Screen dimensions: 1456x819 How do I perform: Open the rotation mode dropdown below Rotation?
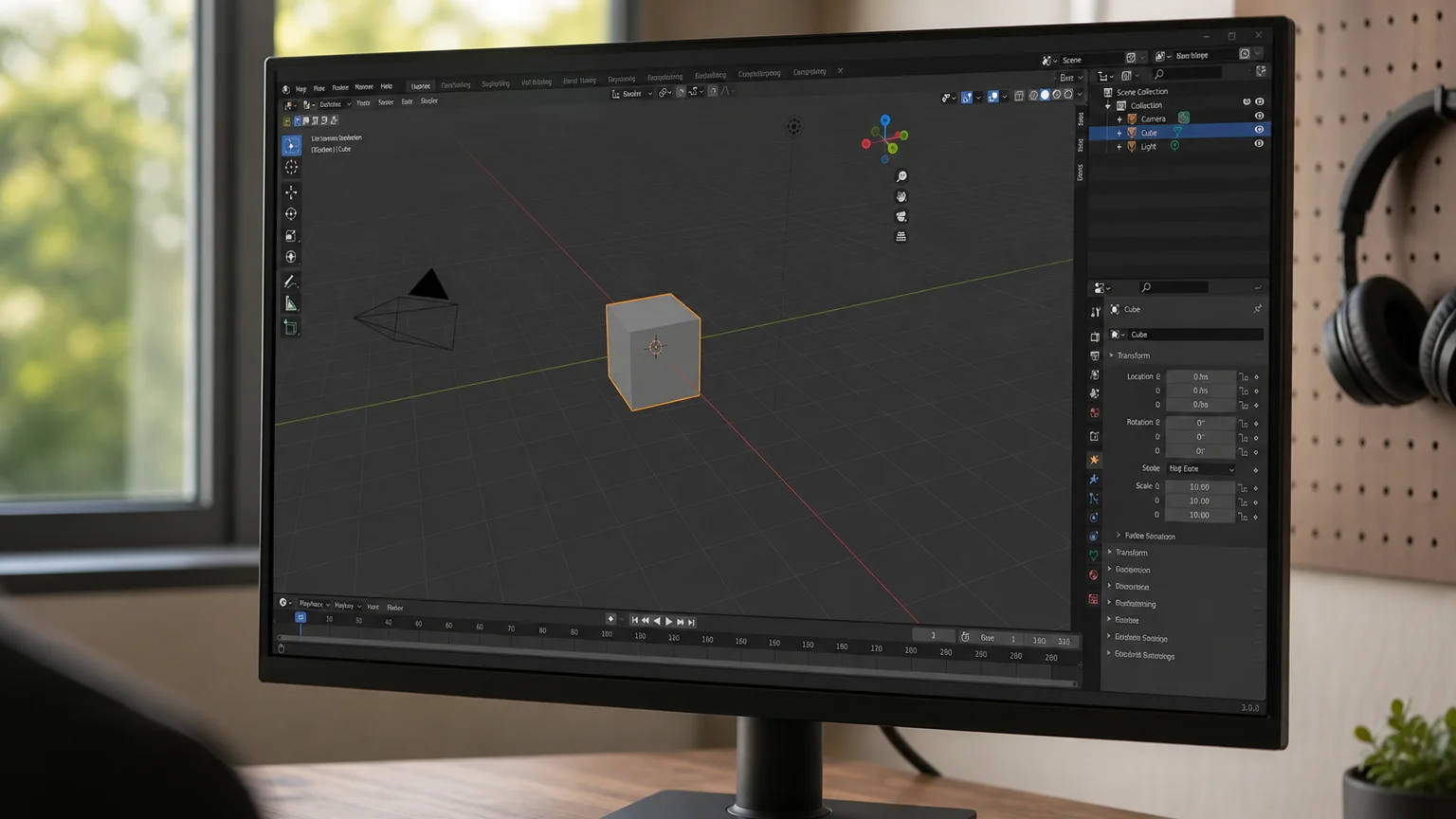[1201, 468]
